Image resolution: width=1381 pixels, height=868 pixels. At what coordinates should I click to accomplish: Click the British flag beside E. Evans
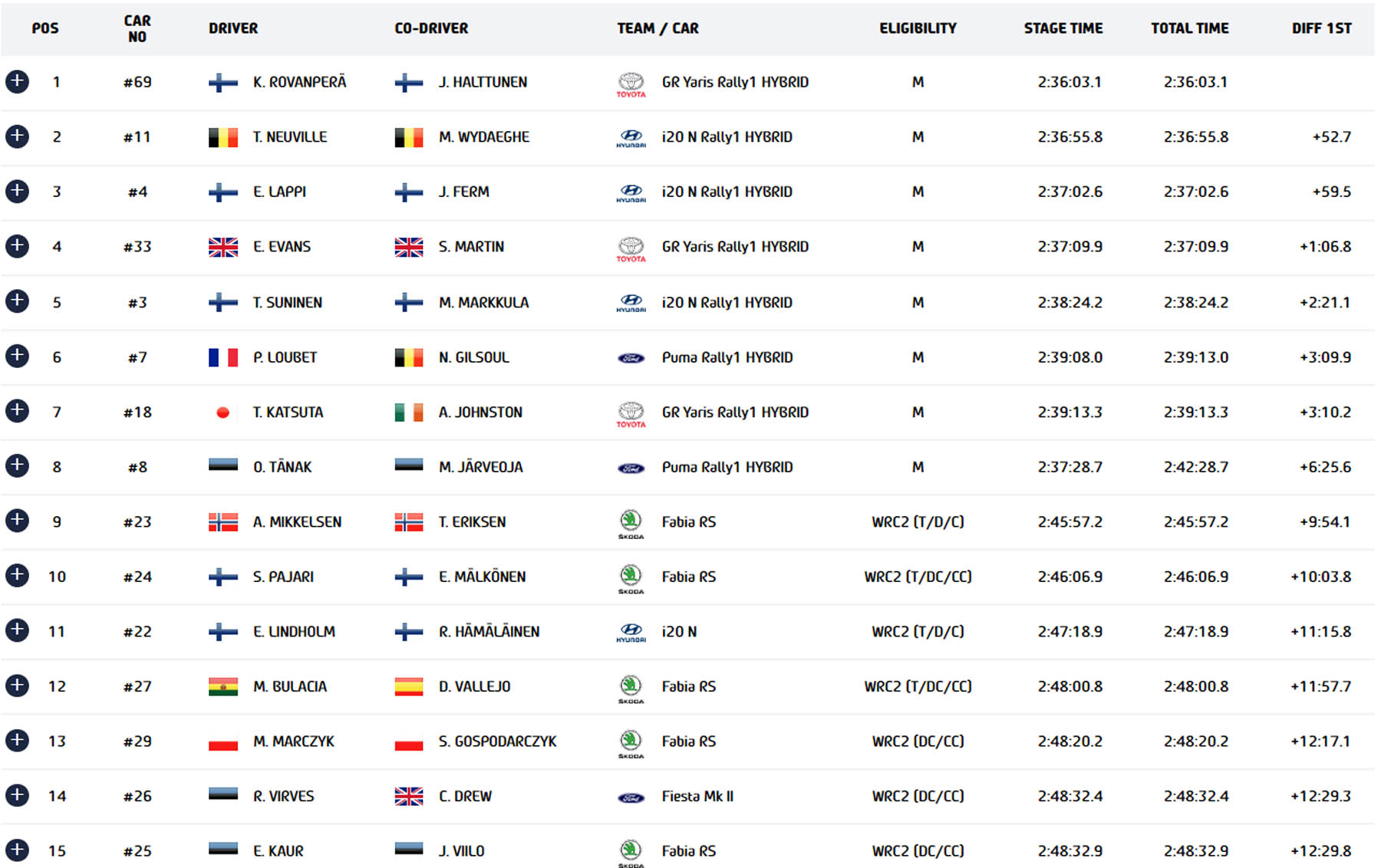tap(222, 247)
